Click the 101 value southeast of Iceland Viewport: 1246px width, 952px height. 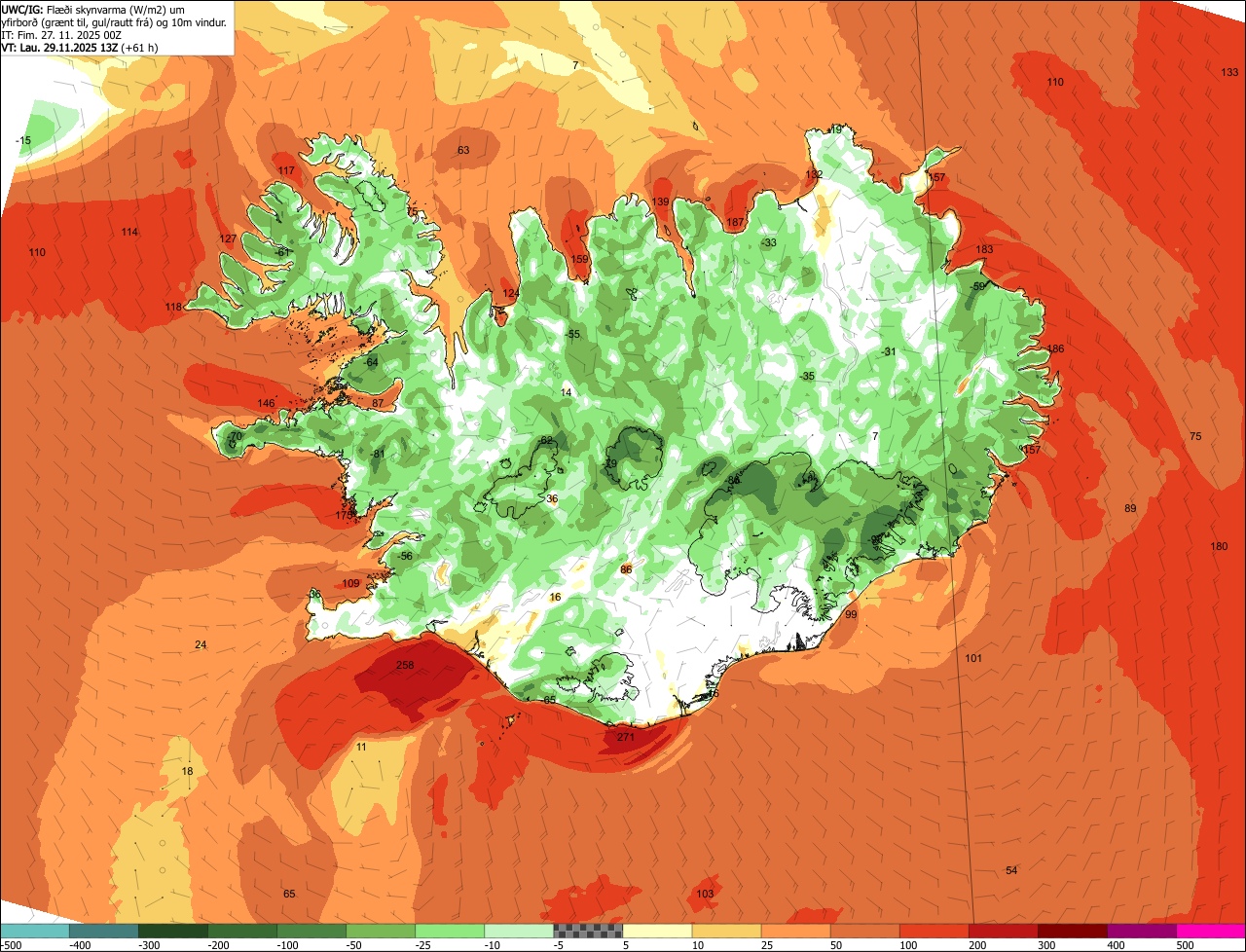[x=973, y=659]
